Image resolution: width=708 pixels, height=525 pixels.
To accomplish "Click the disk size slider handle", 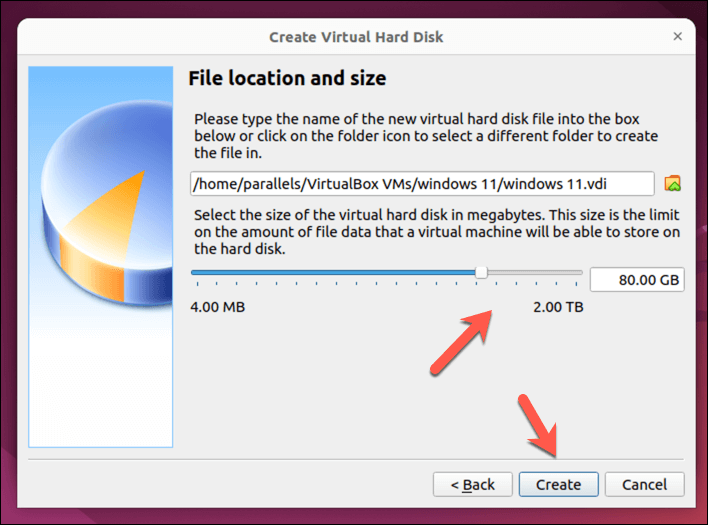I will click(481, 272).
